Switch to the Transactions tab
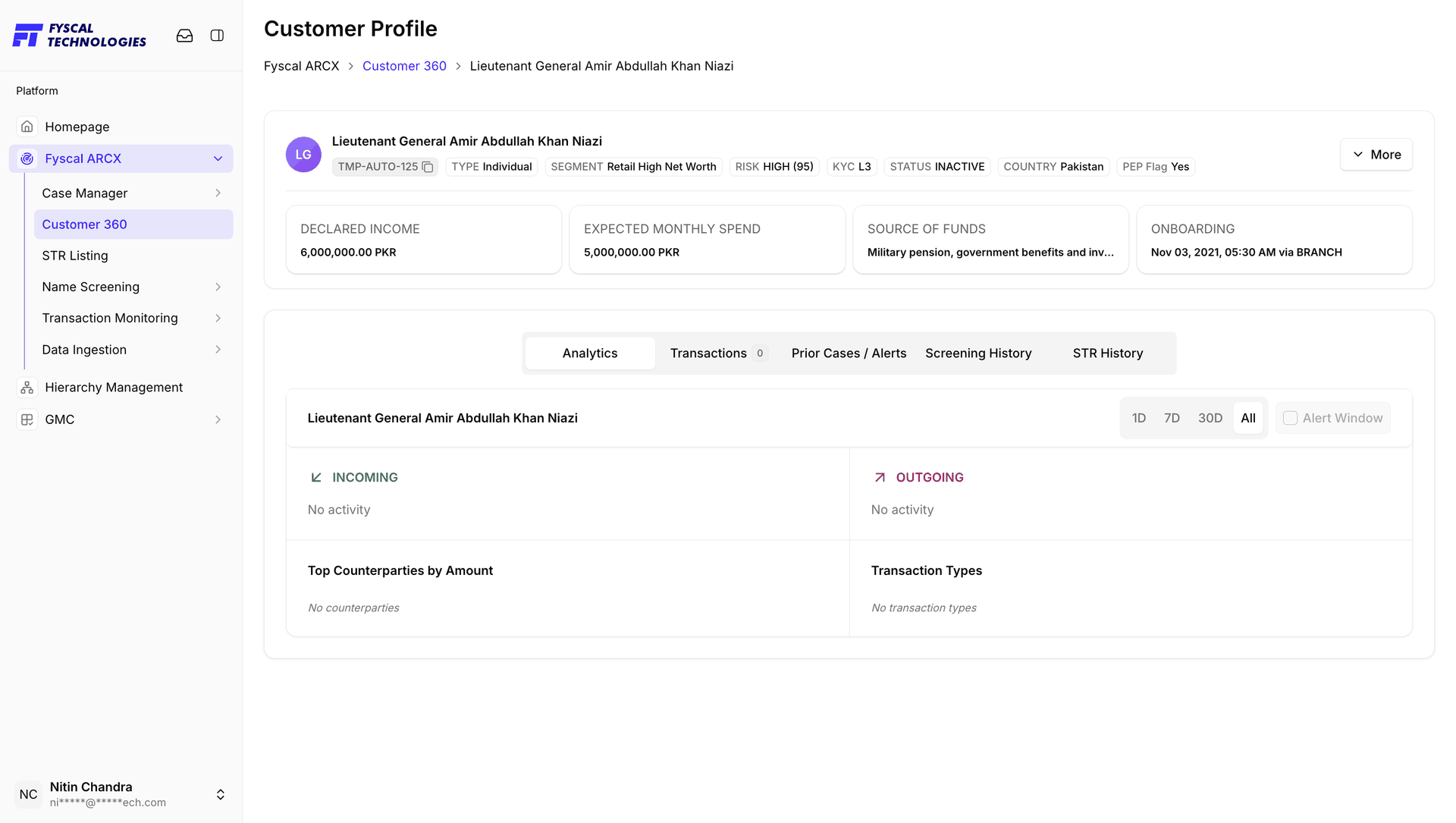1456x823 pixels. [719, 353]
